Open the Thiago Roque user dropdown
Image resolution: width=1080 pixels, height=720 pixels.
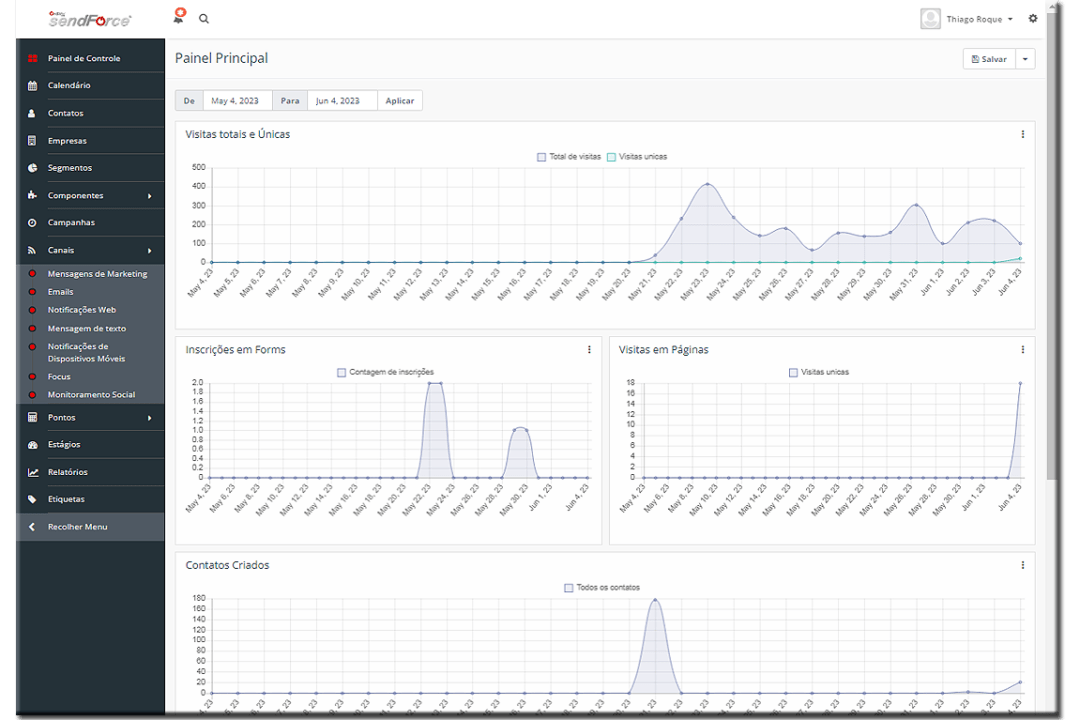pos(967,19)
